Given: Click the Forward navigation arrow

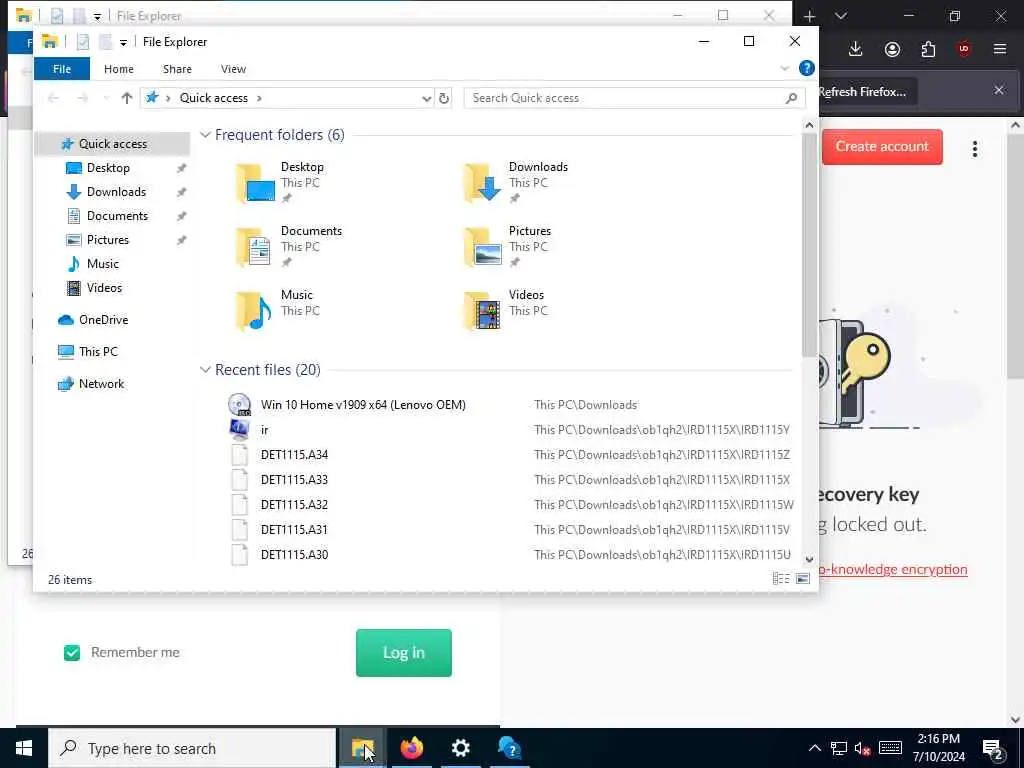Looking at the screenshot, I should coord(82,98).
